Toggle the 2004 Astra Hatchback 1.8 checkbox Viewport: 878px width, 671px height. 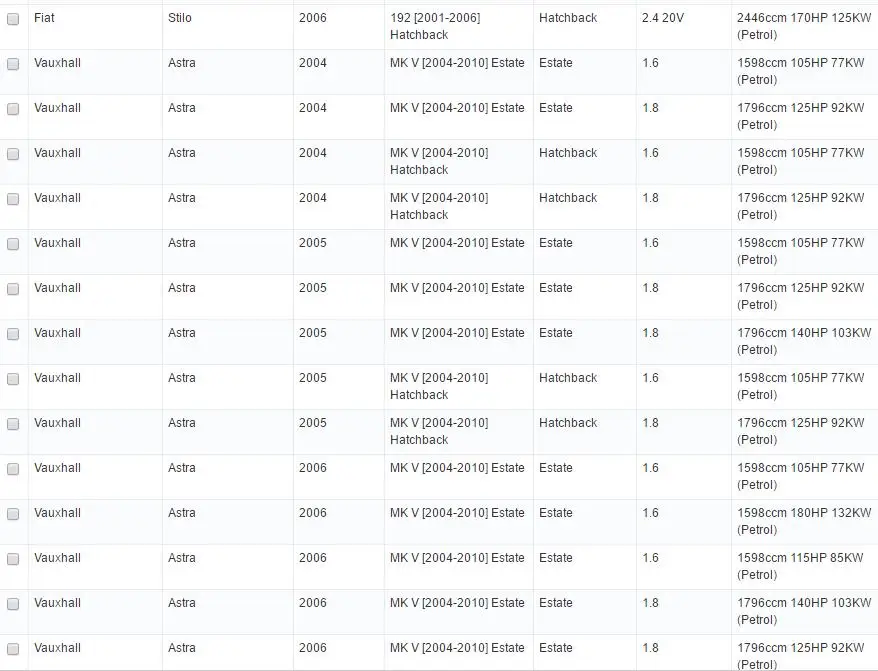(x=13, y=199)
